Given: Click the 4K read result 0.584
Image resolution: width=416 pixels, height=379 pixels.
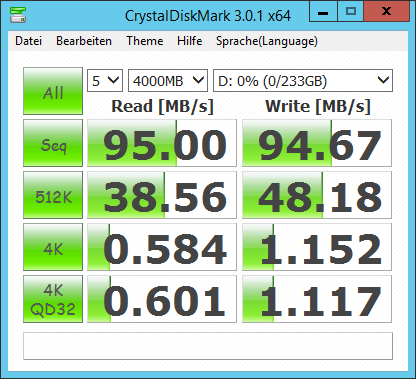Looking at the screenshot, I should [x=162, y=247].
